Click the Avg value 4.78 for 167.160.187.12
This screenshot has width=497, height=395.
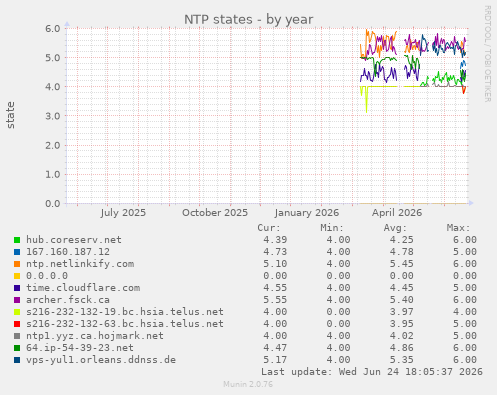(402, 252)
